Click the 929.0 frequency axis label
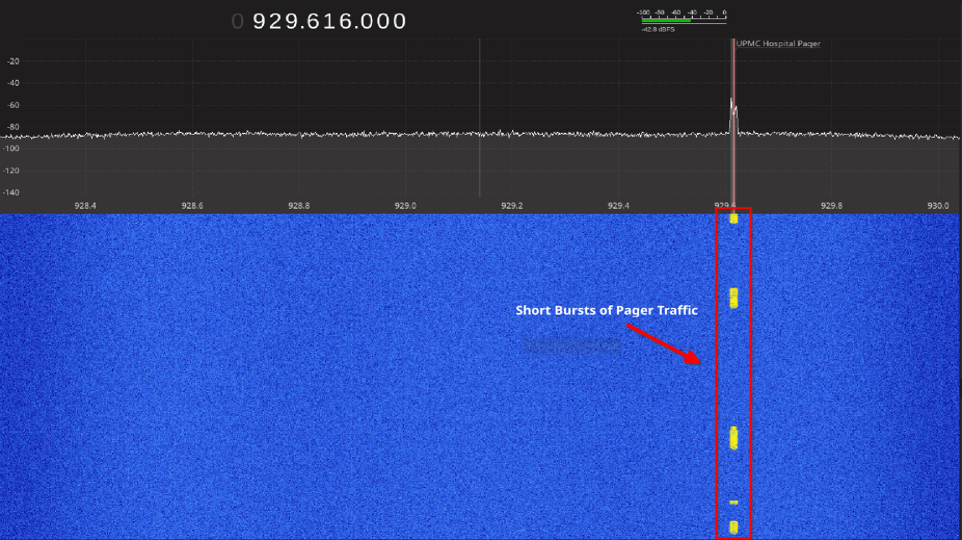Image resolution: width=962 pixels, height=540 pixels. pos(405,205)
